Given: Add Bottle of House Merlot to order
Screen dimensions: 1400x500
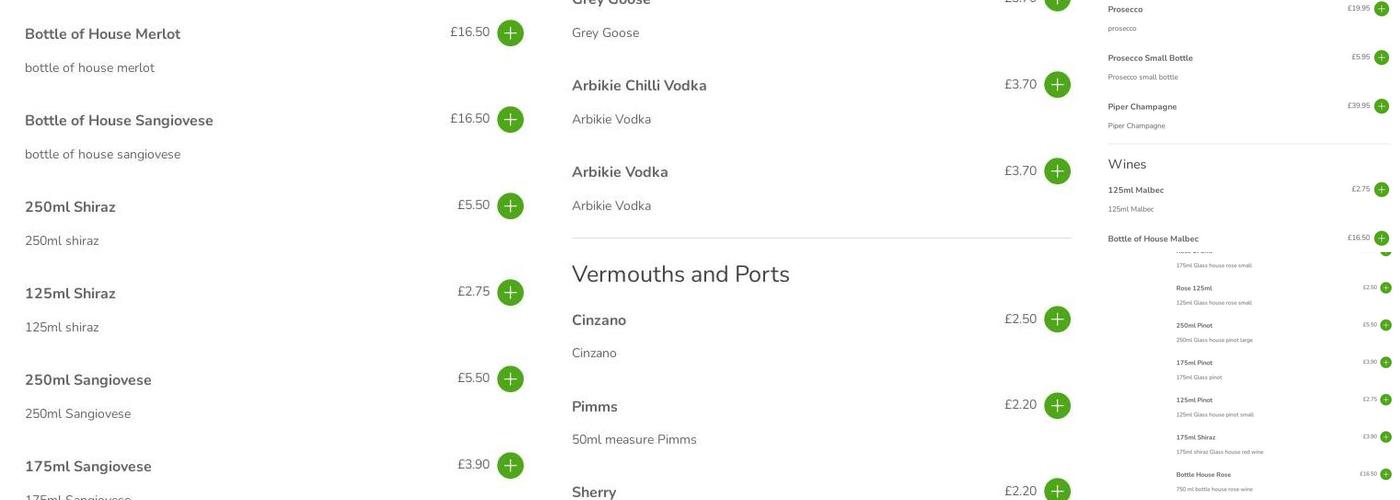Looking at the screenshot, I should coord(510,33).
